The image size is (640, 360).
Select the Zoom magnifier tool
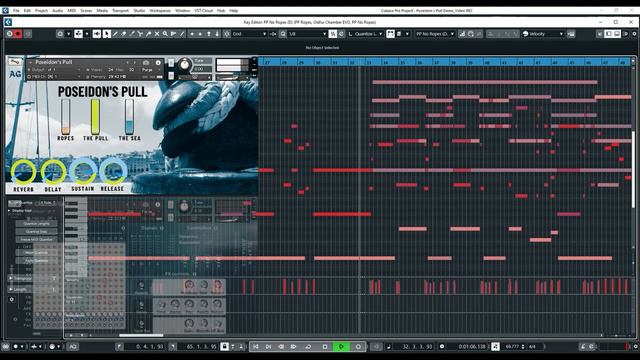tap(165, 34)
